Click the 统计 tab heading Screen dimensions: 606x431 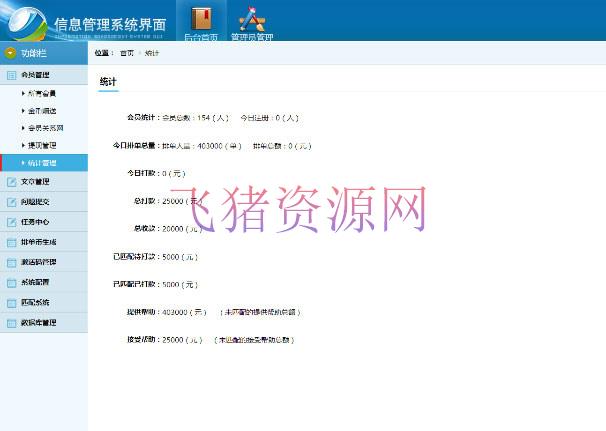click(108, 81)
